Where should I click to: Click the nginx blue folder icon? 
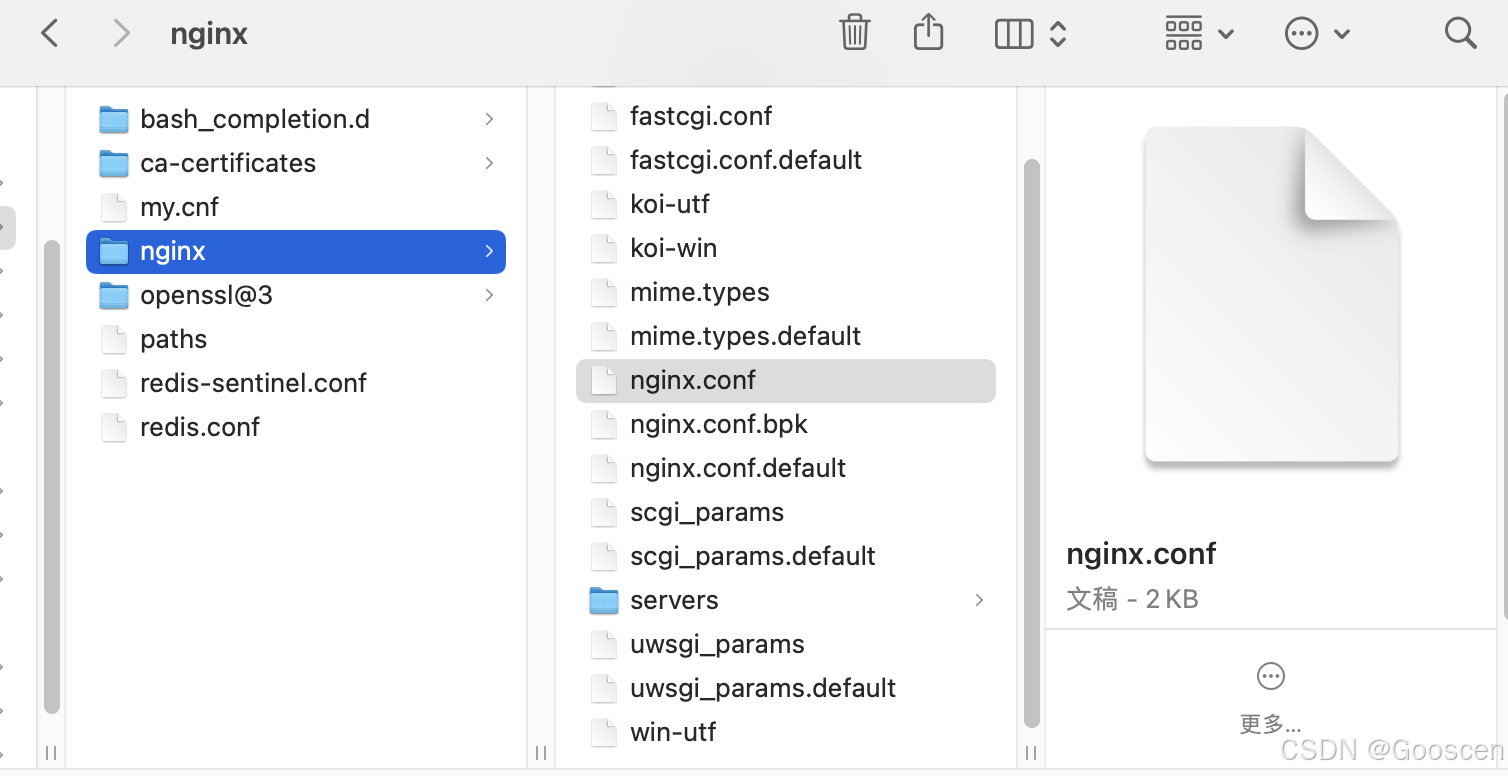pos(113,251)
